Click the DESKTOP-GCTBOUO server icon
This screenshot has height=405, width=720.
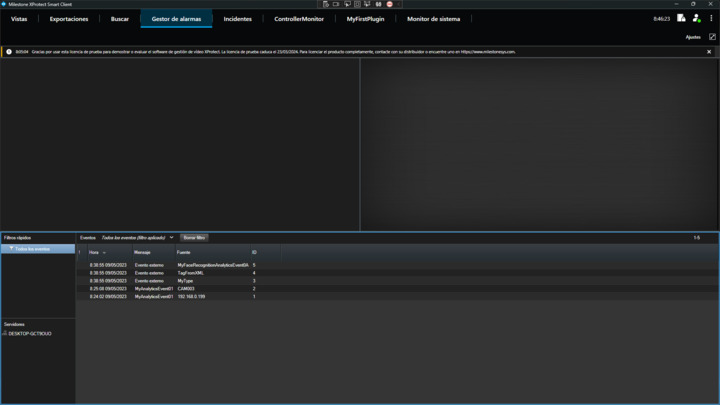point(5,333)
